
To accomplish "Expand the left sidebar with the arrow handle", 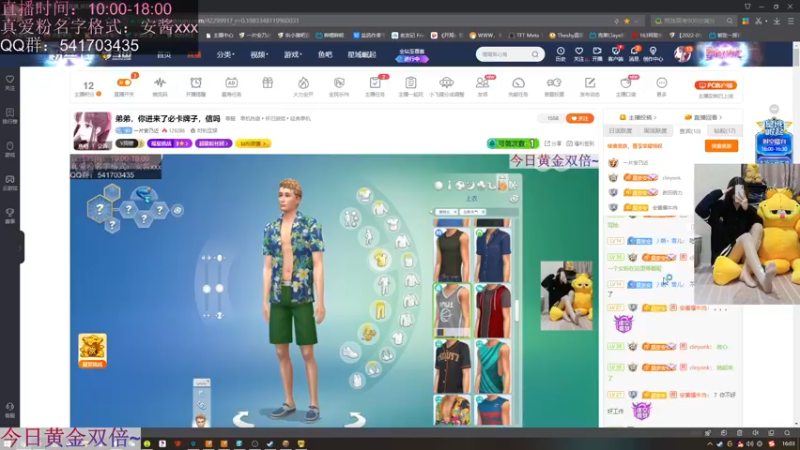I will pos(20,247).
